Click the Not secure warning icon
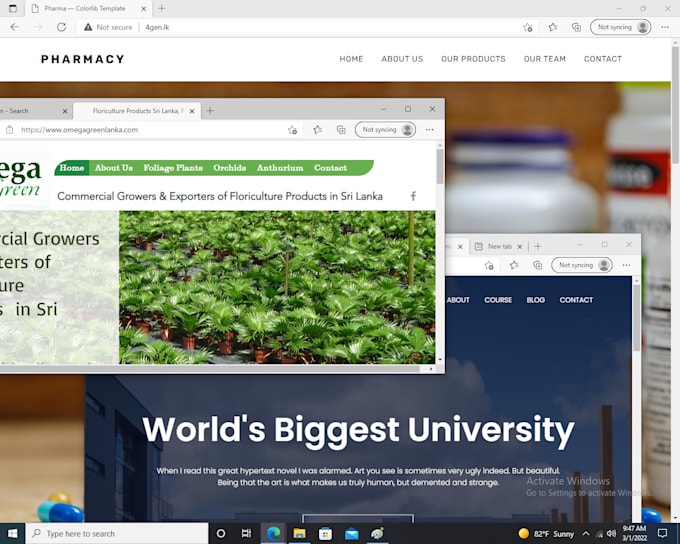This screenshot has height=544, width=680. 88,27
